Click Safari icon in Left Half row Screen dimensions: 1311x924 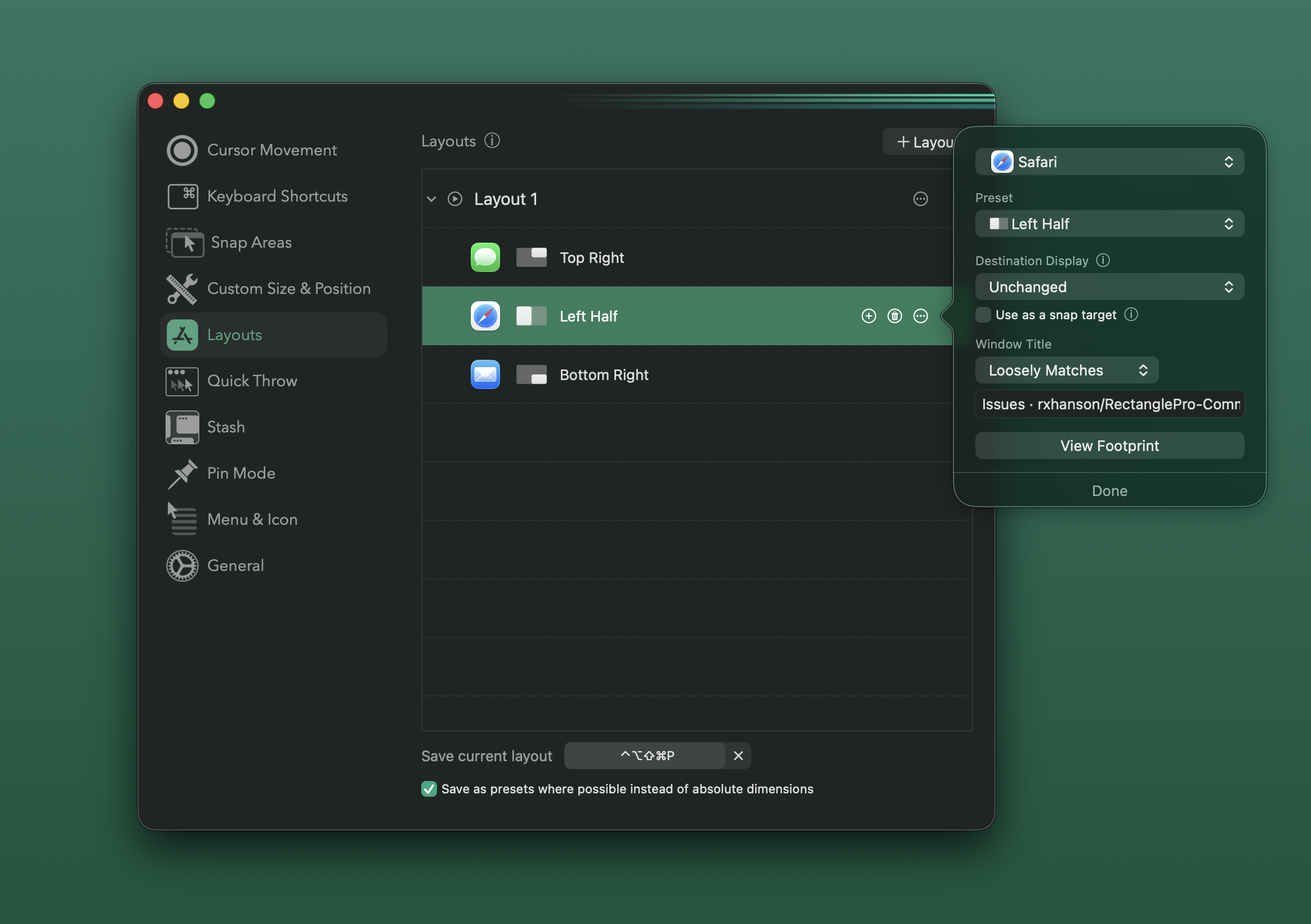[x=485, y=316]
